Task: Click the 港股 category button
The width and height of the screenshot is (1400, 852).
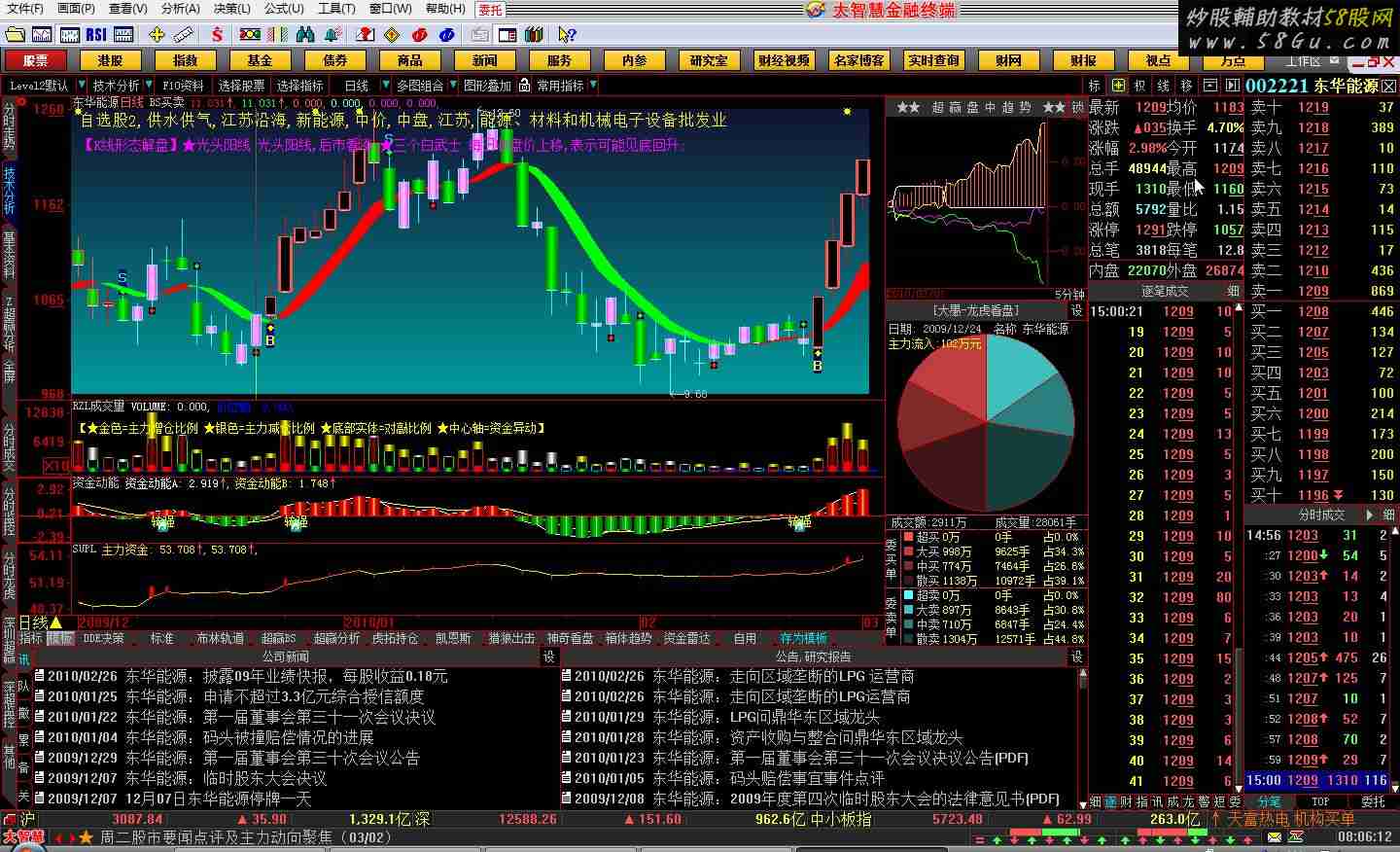Action: (x=110, y=60)
